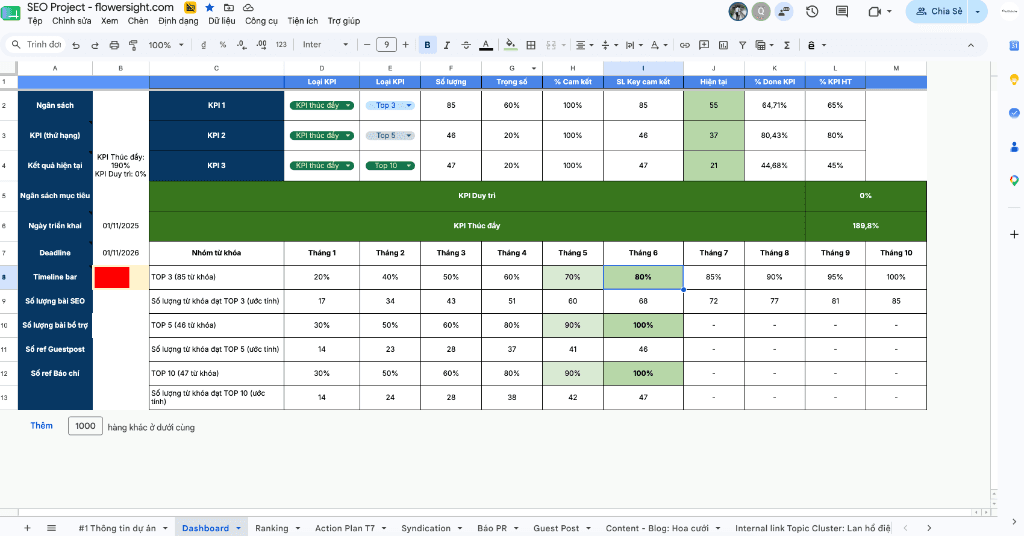
Task: Click the menu search box
Action: click(37, 44)
